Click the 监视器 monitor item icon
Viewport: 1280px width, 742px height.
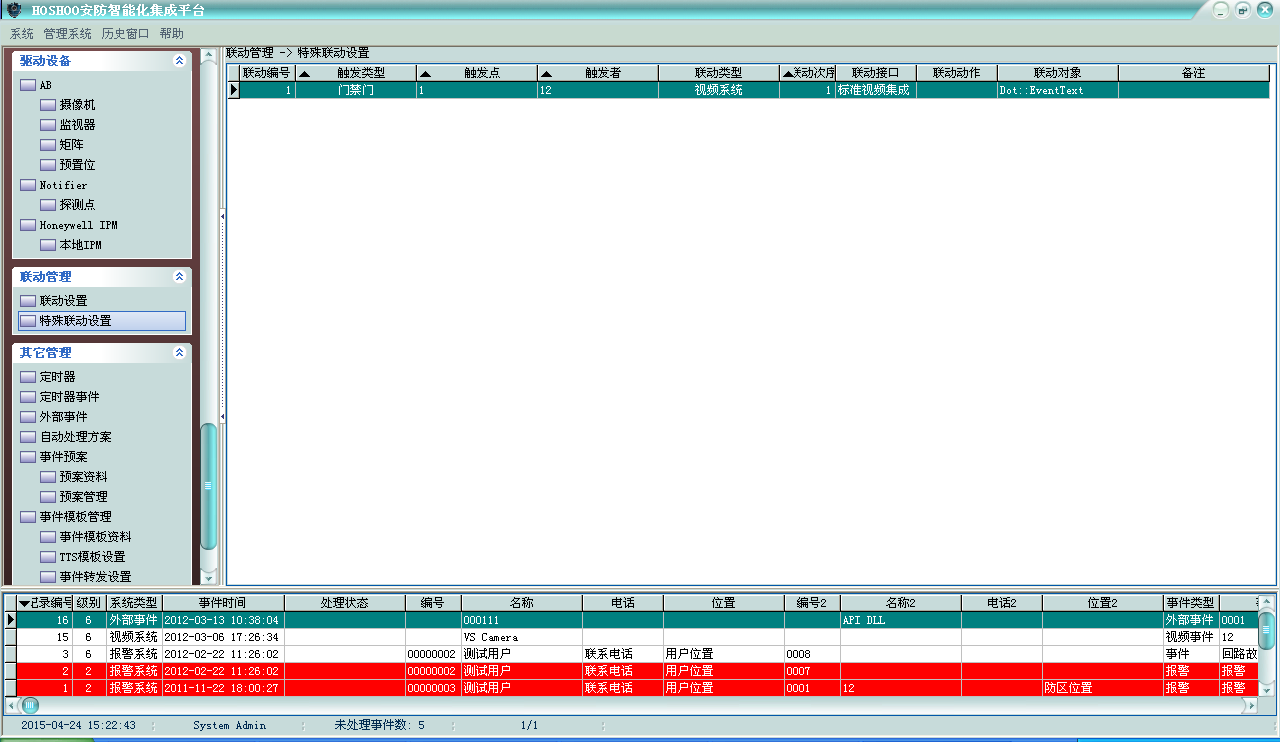(48, 125)
